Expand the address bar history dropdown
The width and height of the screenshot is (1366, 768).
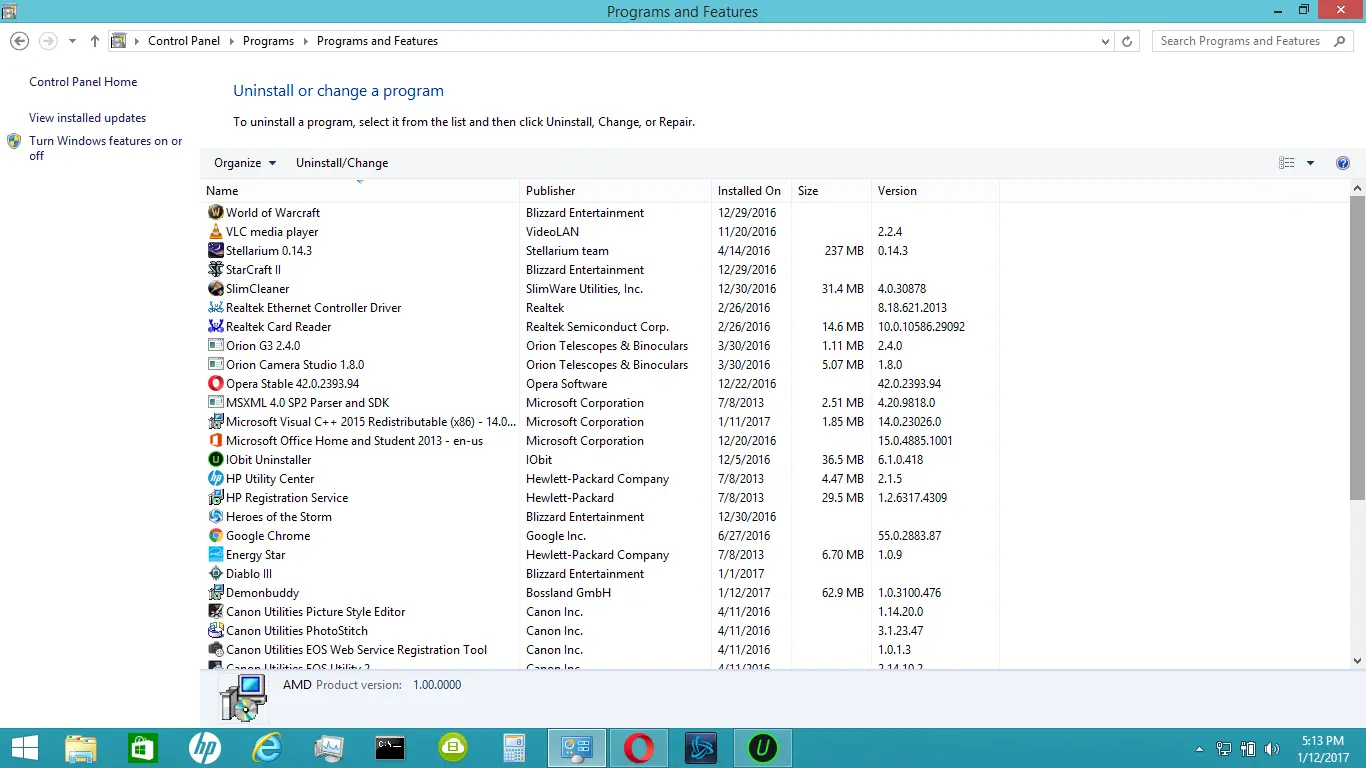[1105, 41]
